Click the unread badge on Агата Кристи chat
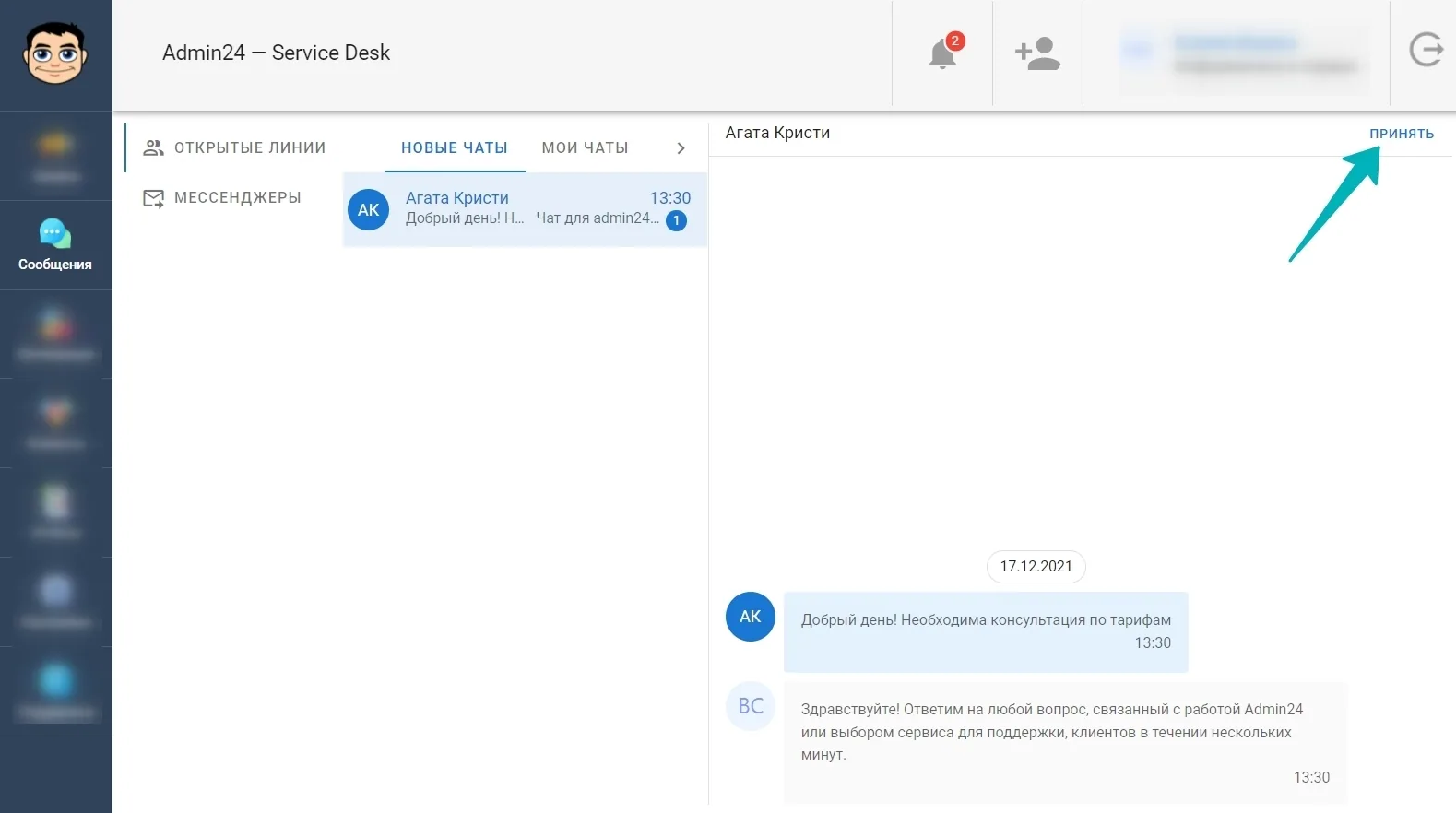The image size is (1456, 813). coord(676,220)
